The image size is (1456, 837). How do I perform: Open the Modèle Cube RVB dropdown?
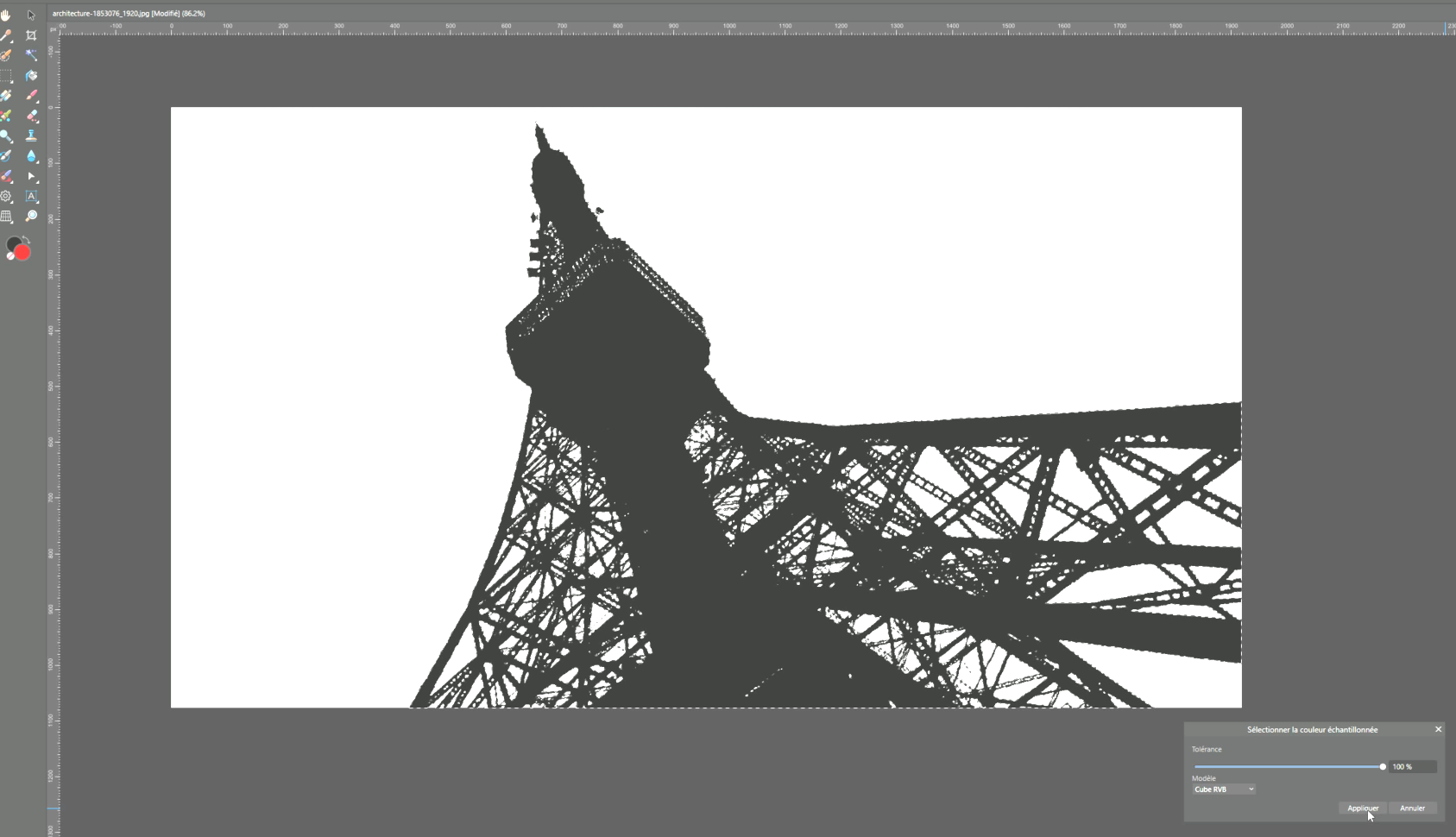point(1224,790)
